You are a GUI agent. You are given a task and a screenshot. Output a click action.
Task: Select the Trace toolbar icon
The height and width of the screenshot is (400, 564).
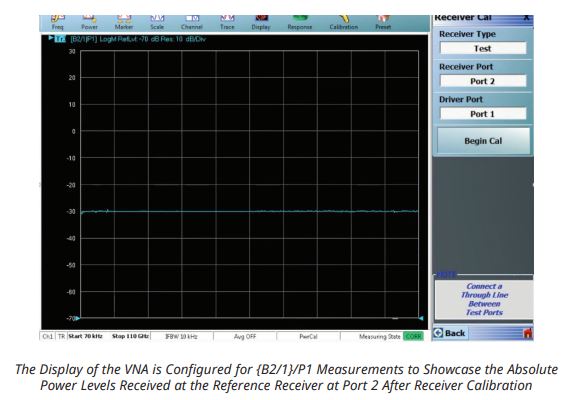(227, 23)
